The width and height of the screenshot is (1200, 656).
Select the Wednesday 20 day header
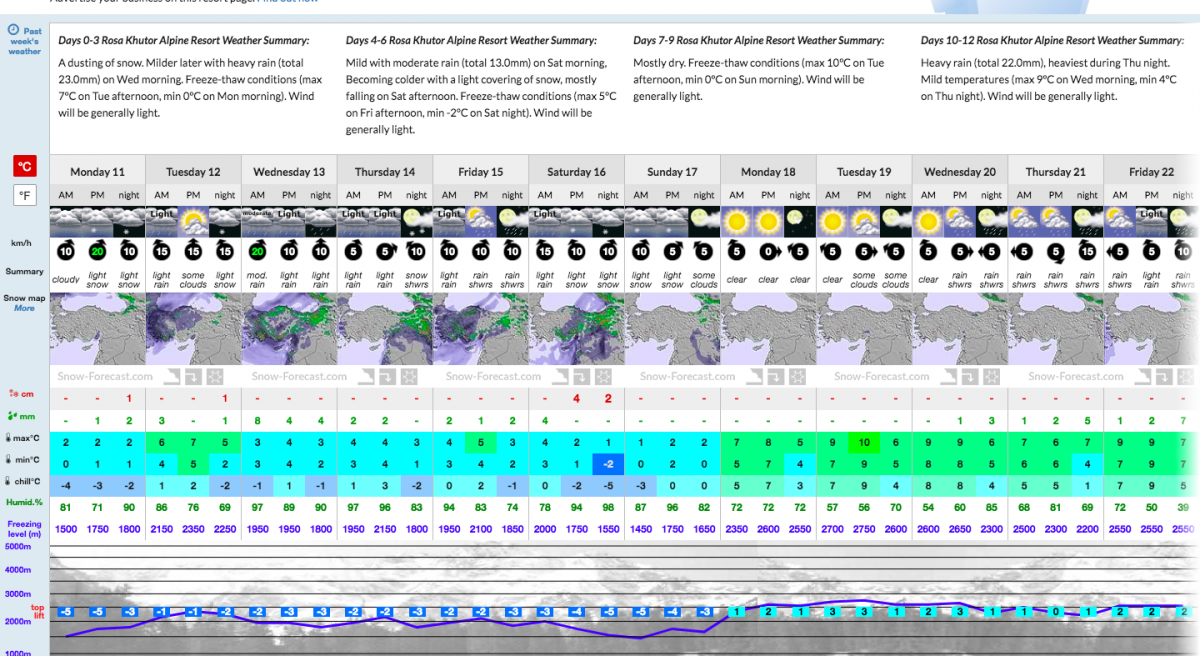pos(960,172)
